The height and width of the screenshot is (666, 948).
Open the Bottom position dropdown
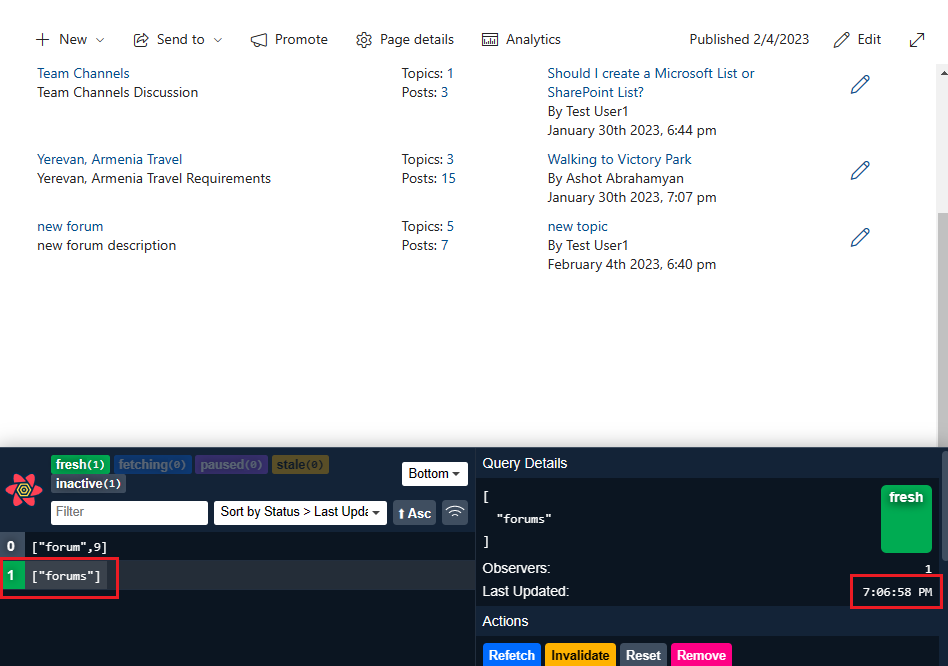(434, 474)
